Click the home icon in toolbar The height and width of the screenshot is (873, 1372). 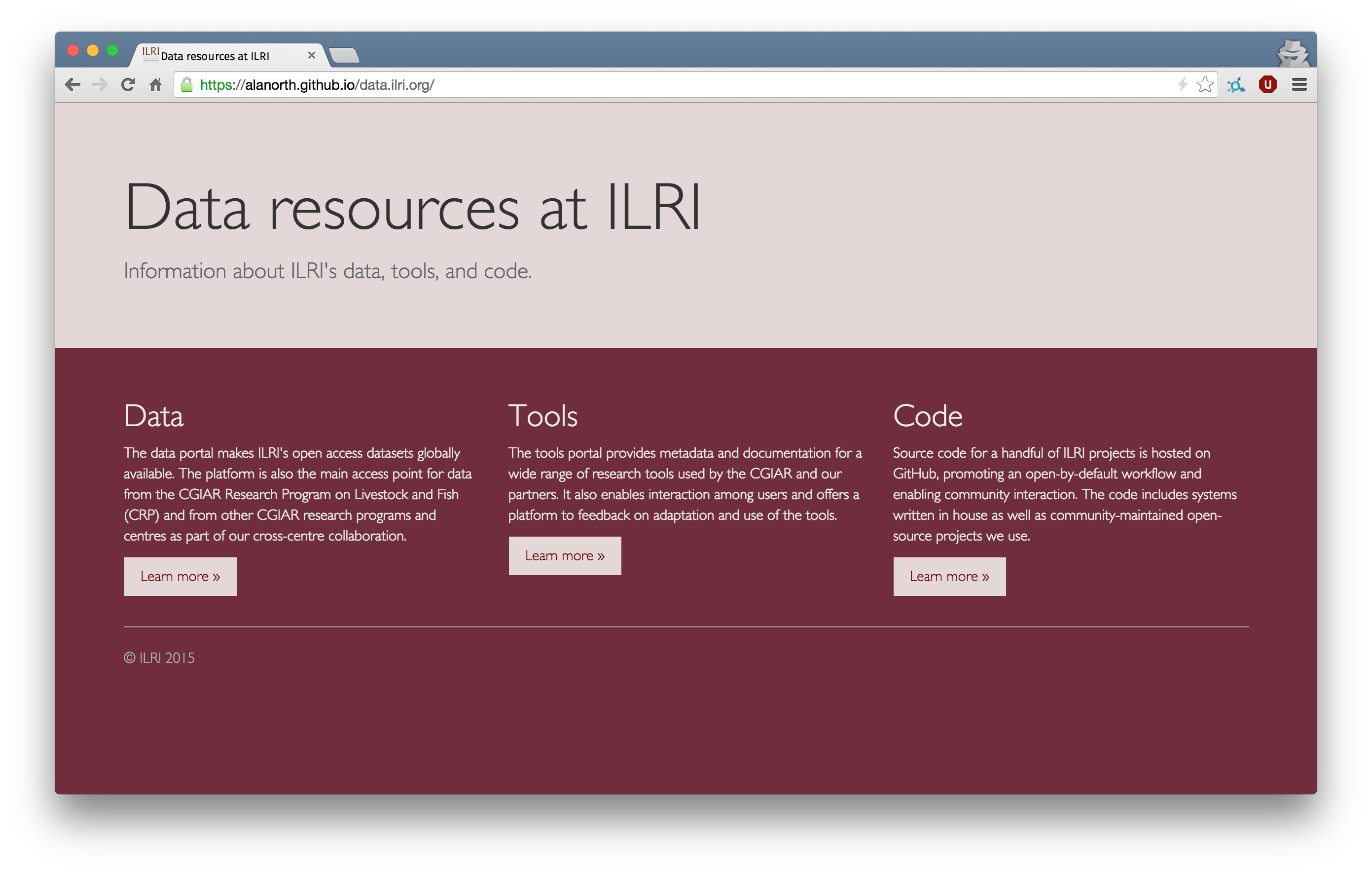coord(155,85)
